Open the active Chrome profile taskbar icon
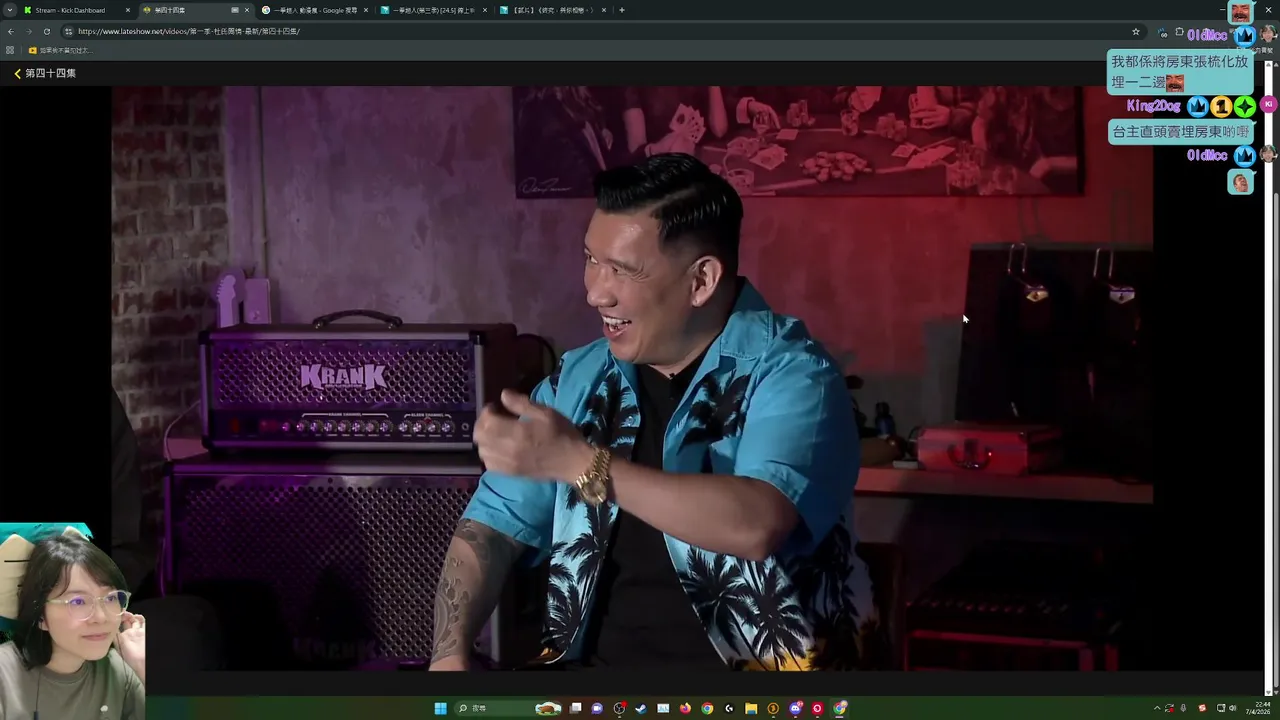The image size is (1280, 720). pos(840,708)
